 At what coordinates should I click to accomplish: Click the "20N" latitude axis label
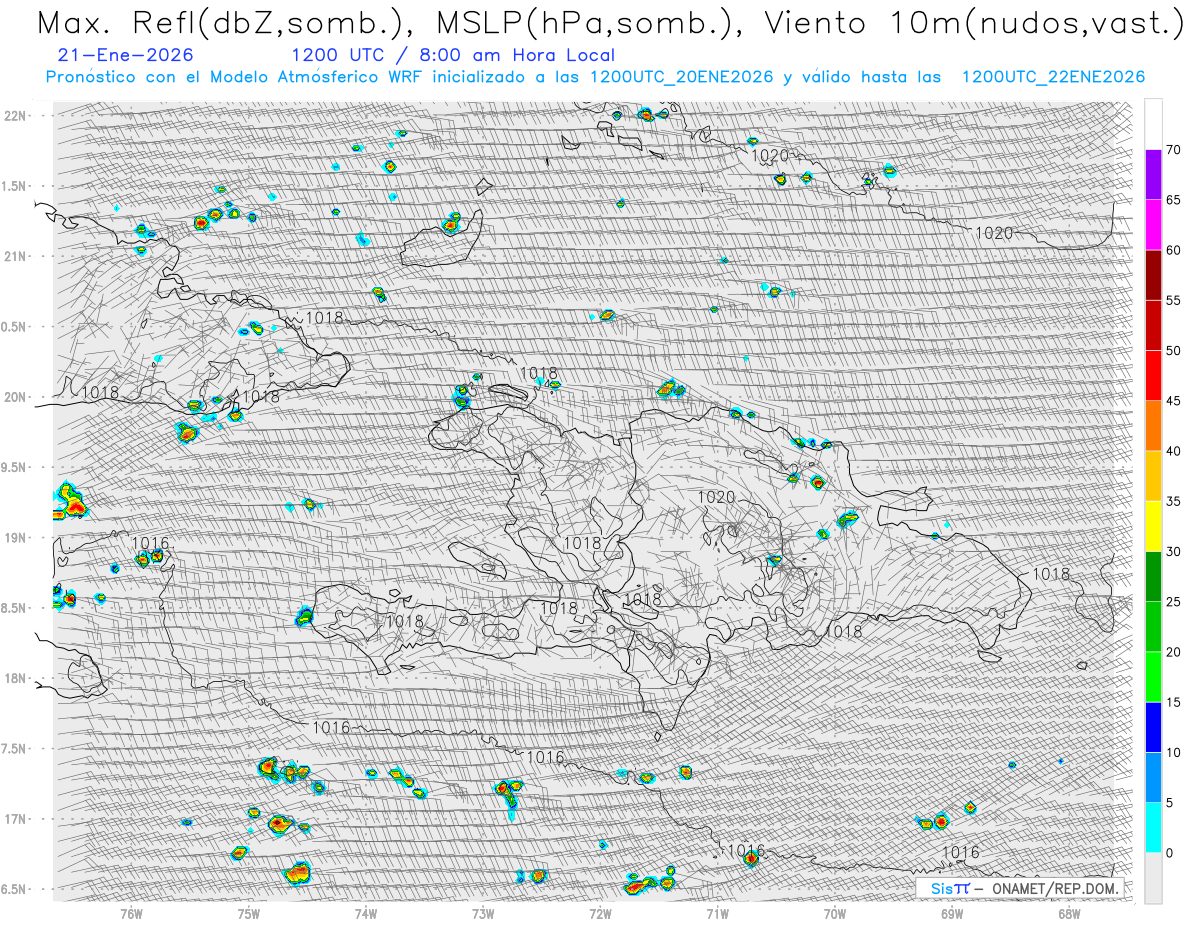(x=14, y=397)
